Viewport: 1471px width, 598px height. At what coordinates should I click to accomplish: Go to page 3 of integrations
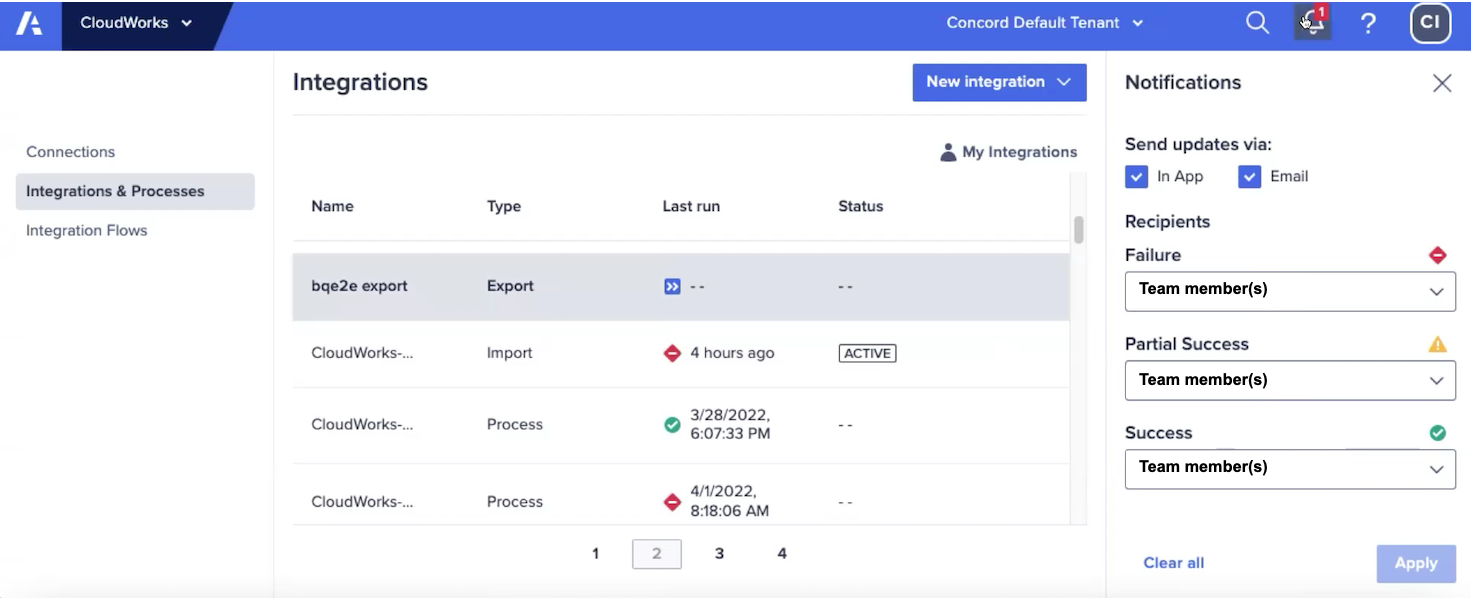tap(719, 553)
